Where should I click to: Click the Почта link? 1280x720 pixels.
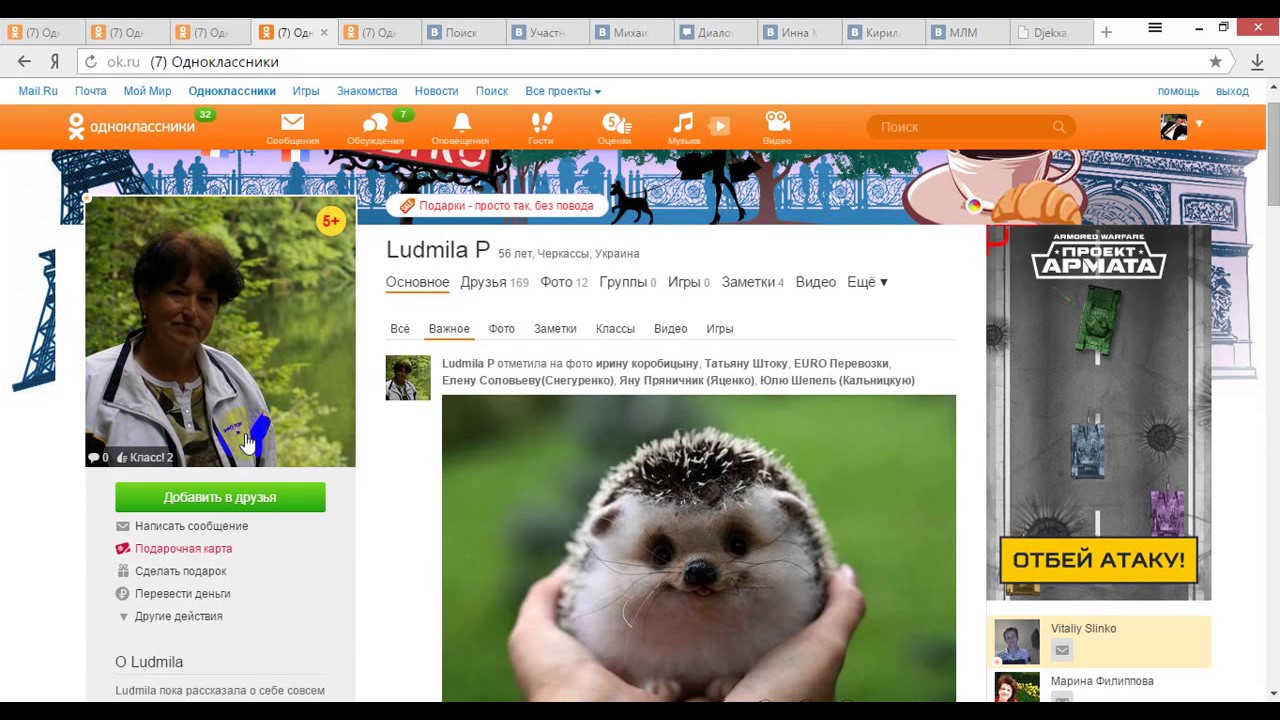pyautogui.click(x=90, y=91)
